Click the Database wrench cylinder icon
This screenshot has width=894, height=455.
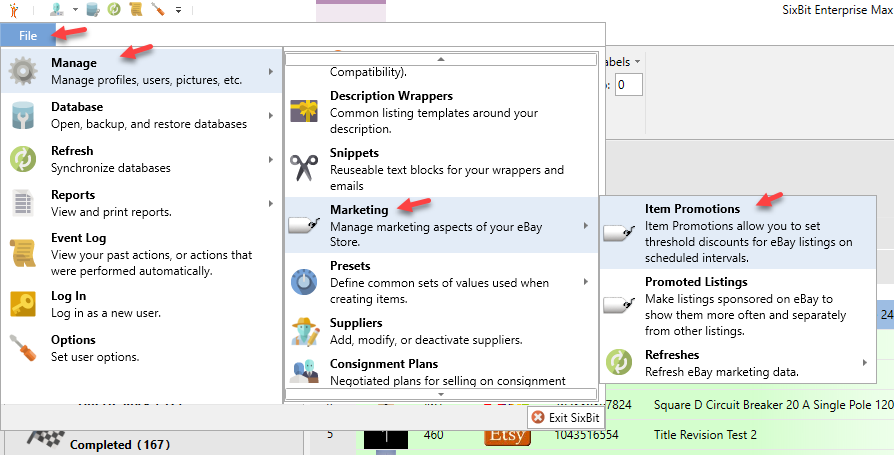(23, 115)
